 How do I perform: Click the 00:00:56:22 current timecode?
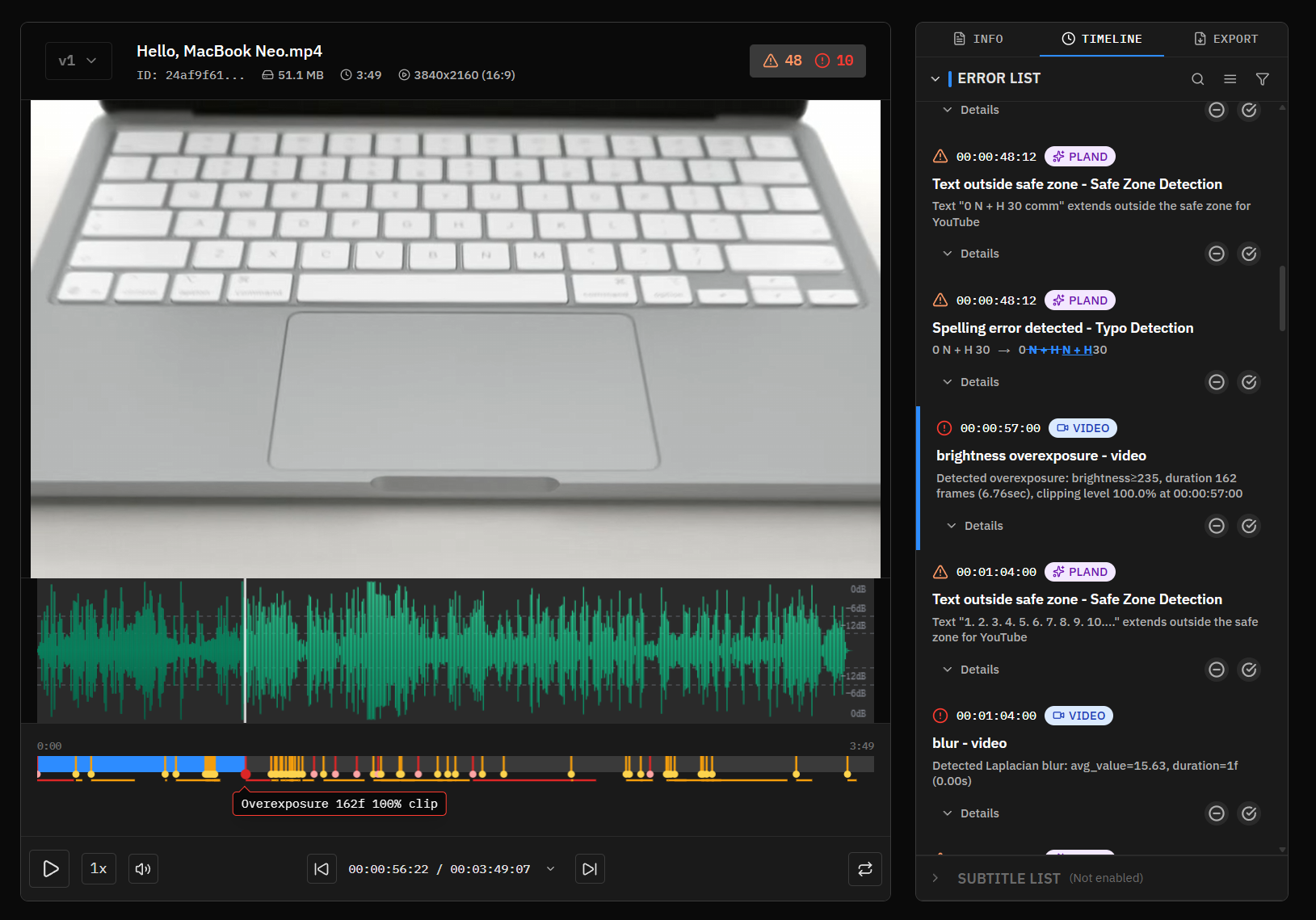389,869
